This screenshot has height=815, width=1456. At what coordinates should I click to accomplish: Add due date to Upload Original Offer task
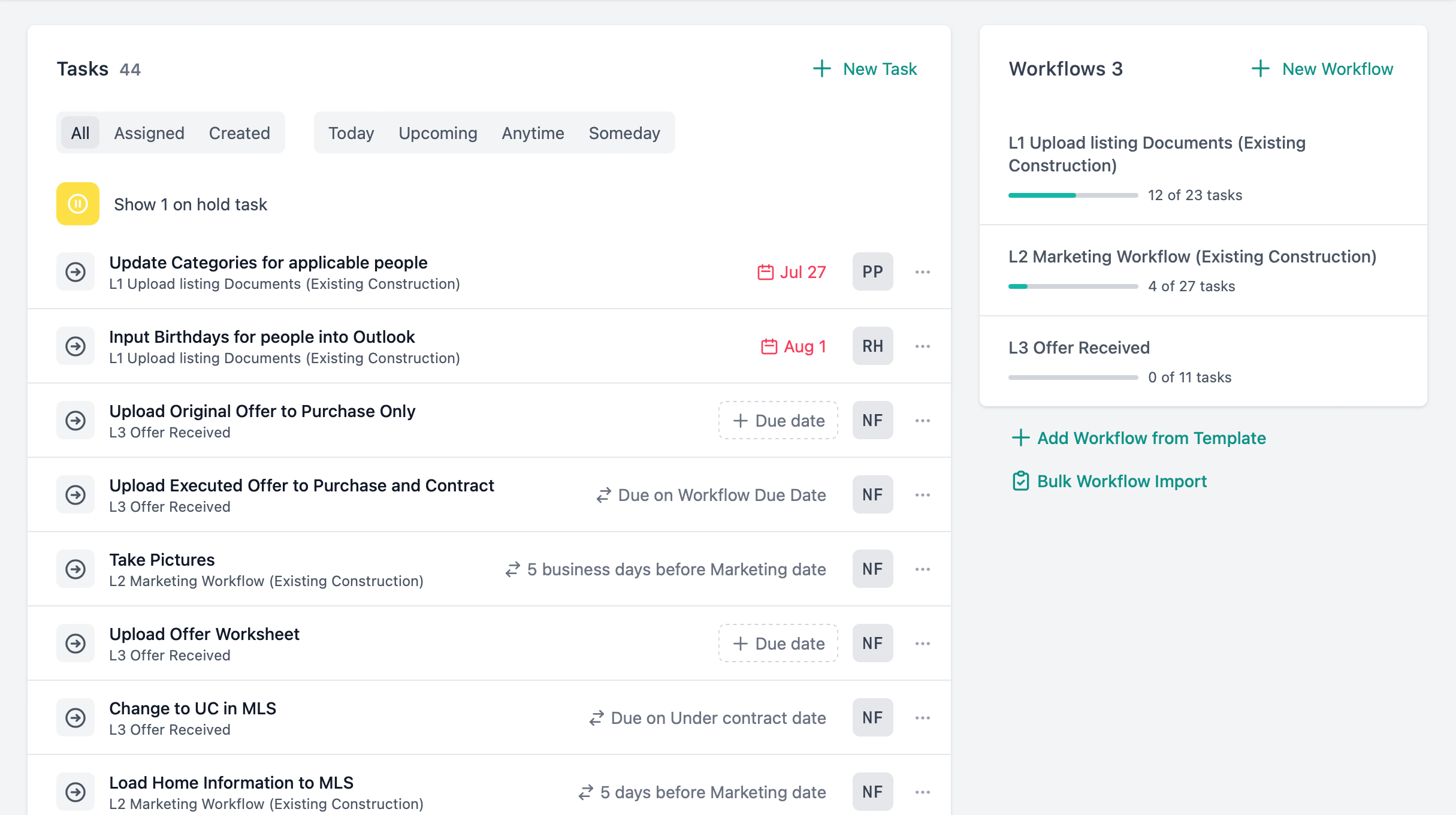pyautogui.click(x=778, y=421)
